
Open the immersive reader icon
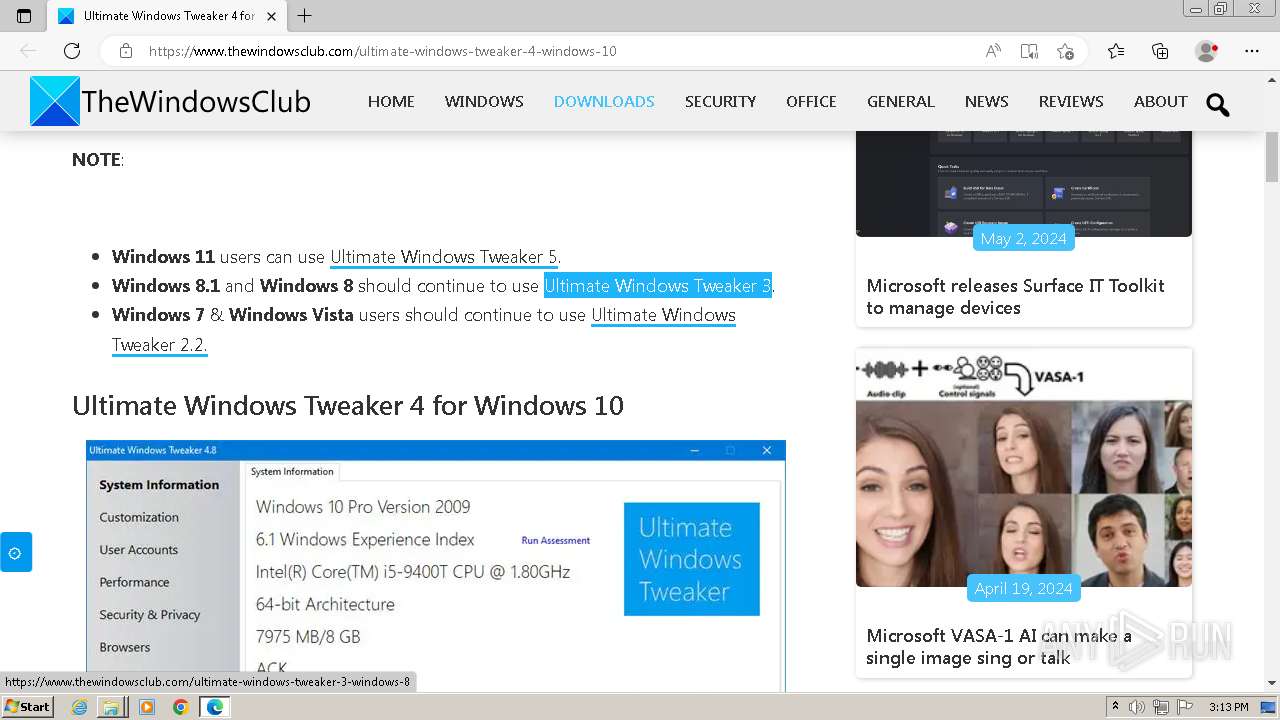pyautogui.click(x=1029, y=51)
